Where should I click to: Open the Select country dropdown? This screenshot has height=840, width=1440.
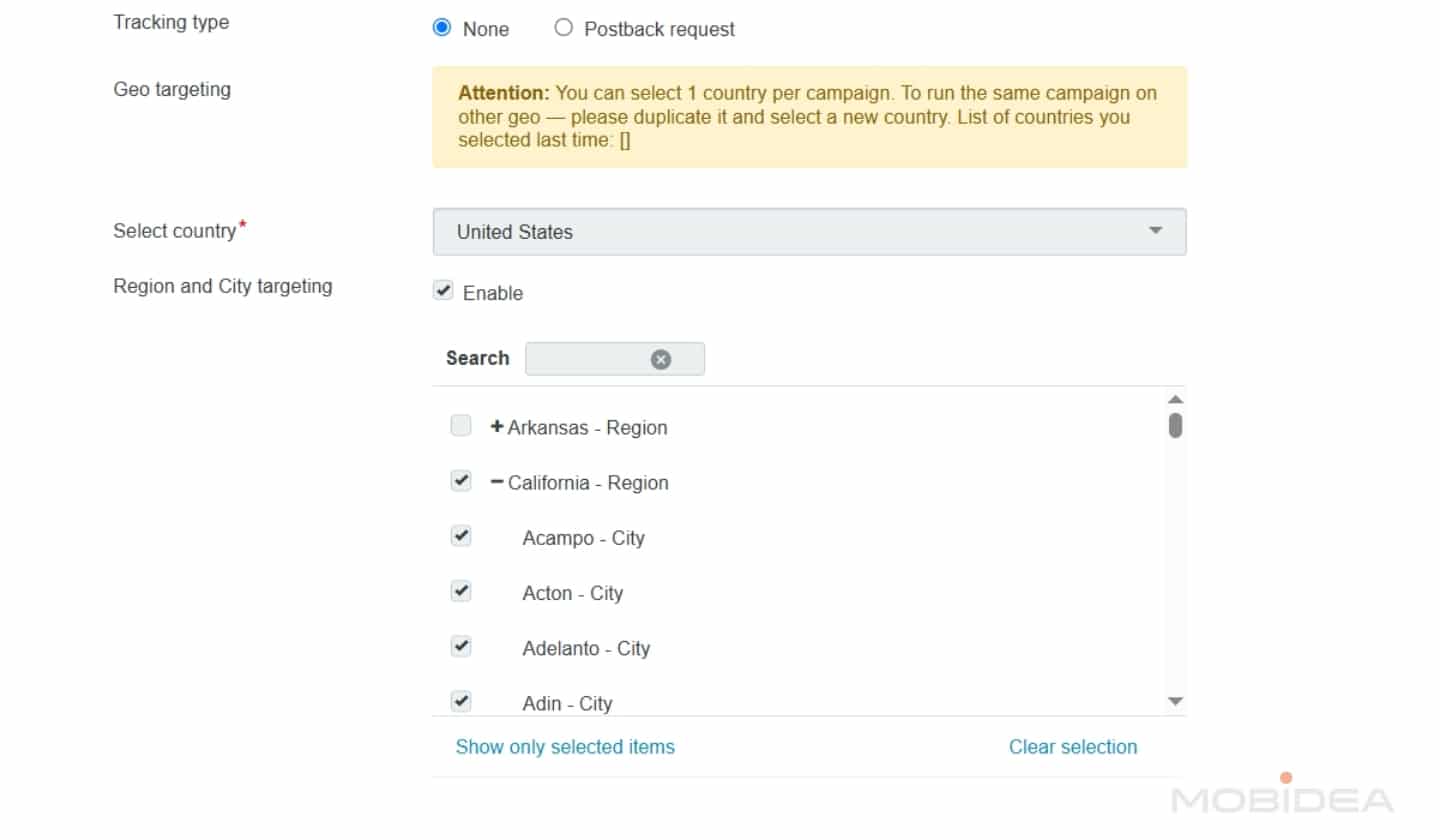coord(808,232)
